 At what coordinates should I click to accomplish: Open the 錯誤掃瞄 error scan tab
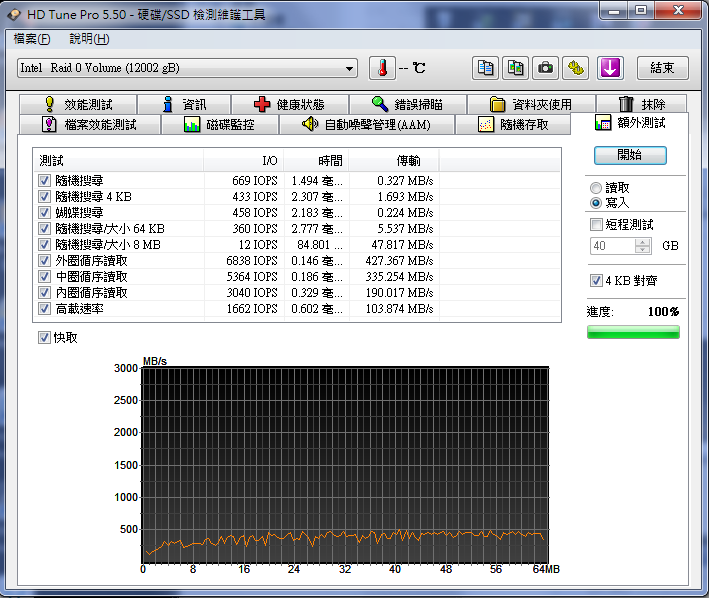click(408, 104)
